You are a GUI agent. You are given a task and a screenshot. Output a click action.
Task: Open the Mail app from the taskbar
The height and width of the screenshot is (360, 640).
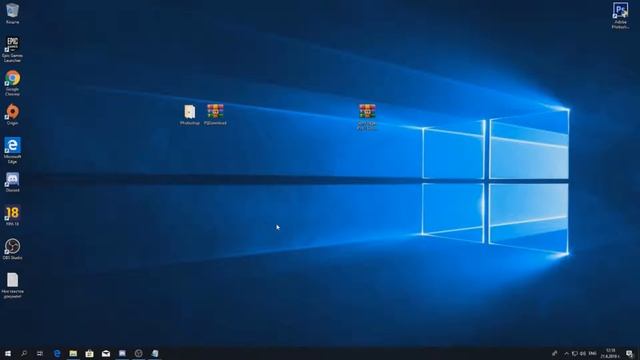pyautogui.click(x=106, y=353)
